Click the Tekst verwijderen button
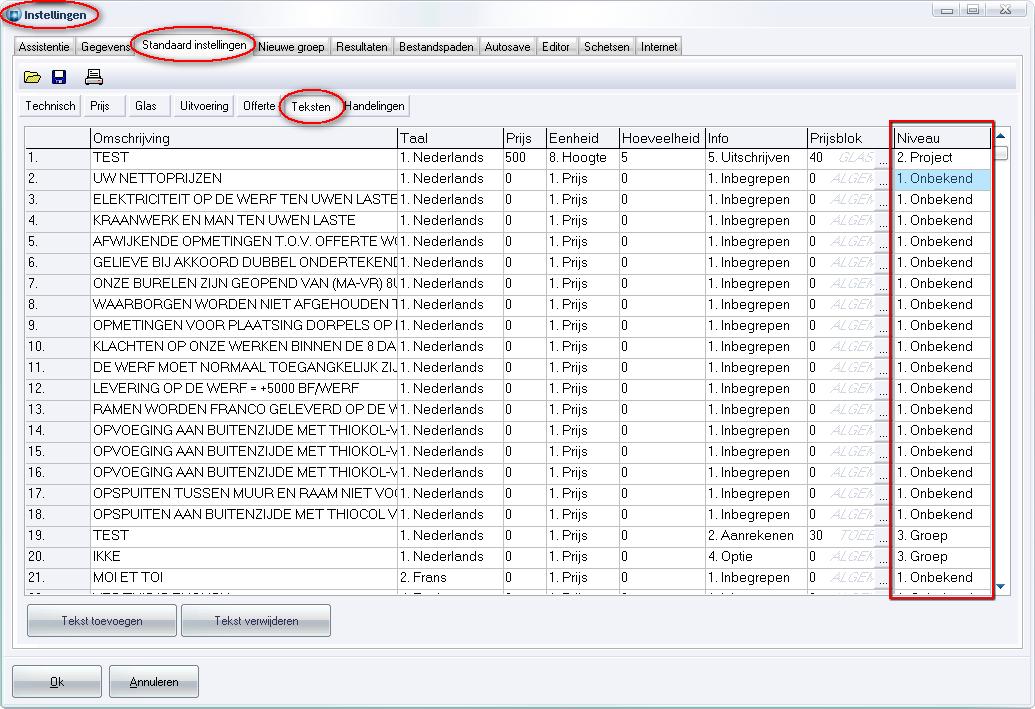This screenshot has width=1035, height=709. pyautogui.click(x=256, y=621)
